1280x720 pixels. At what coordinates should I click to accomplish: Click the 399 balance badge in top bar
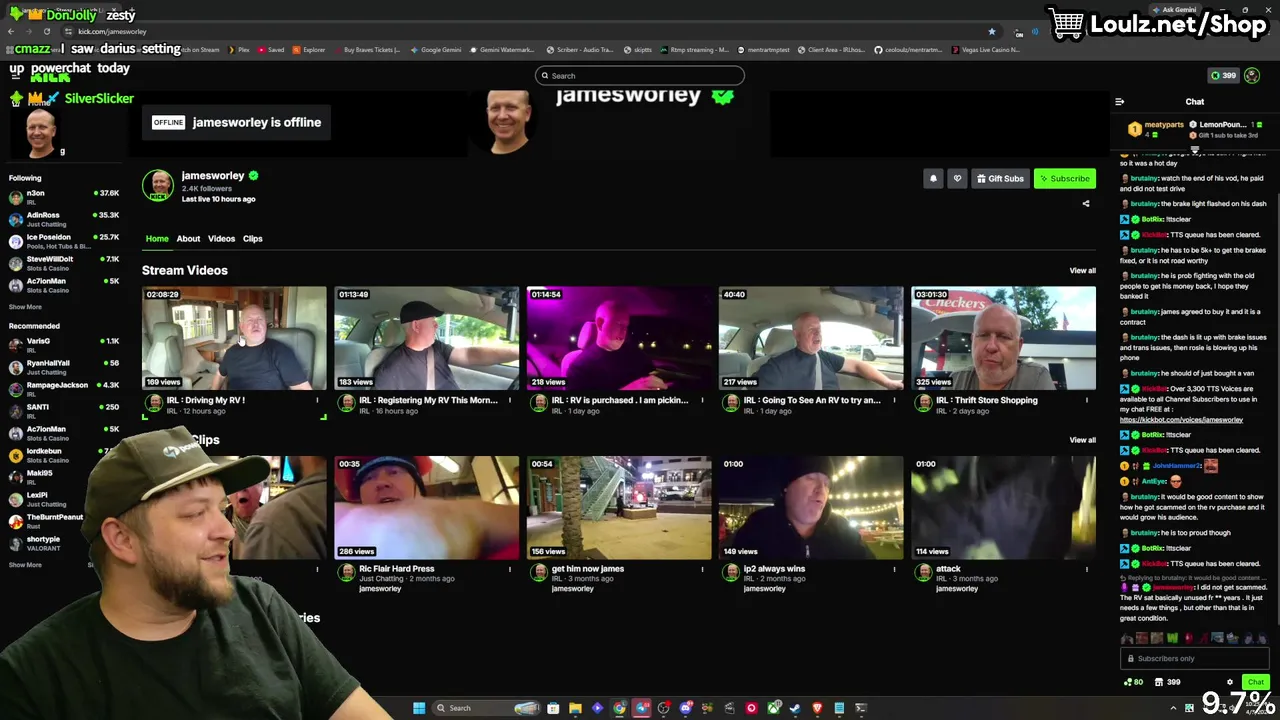coord(1223,76)
